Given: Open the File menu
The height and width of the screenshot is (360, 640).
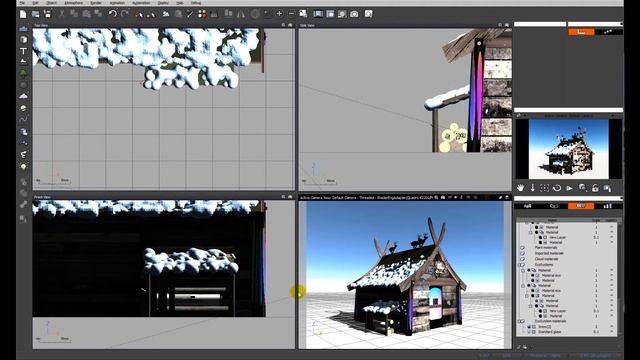Looking at the screenshot, I should 22,3.
